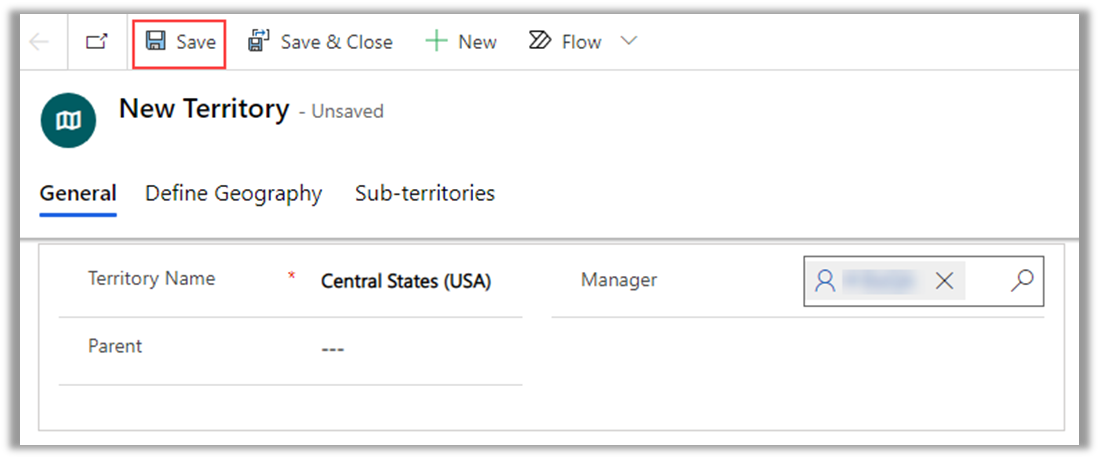Click the Save & Close icon
1100x459 pixels.
[259, 41]
